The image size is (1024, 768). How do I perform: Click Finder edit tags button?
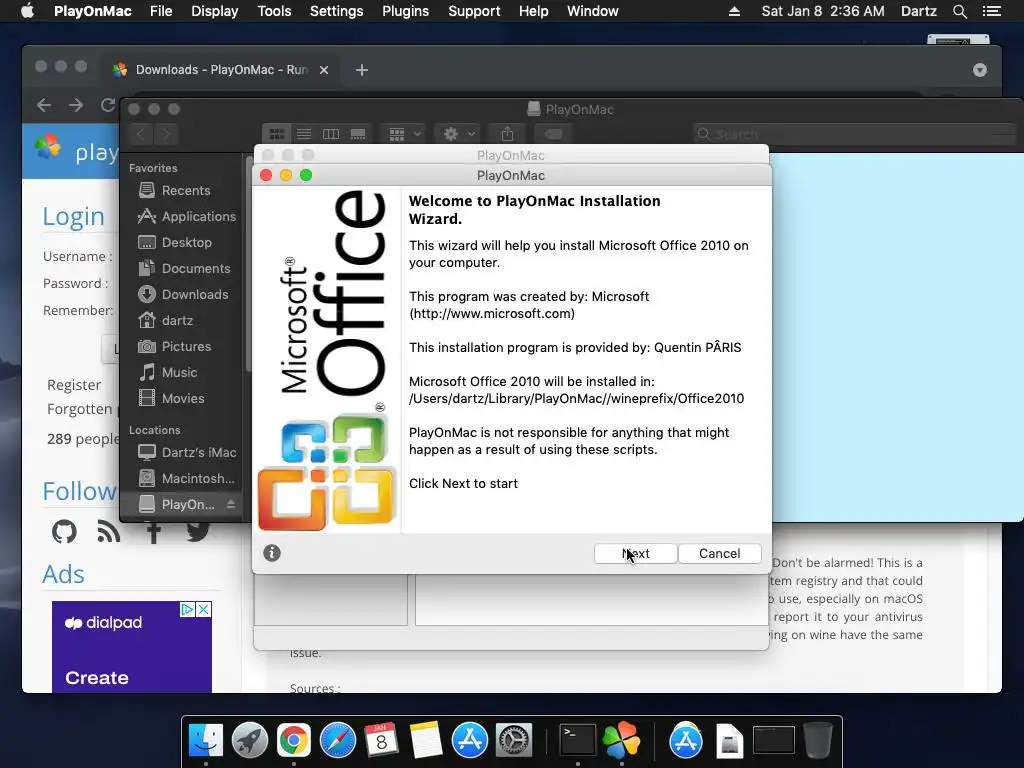point(553,134)
